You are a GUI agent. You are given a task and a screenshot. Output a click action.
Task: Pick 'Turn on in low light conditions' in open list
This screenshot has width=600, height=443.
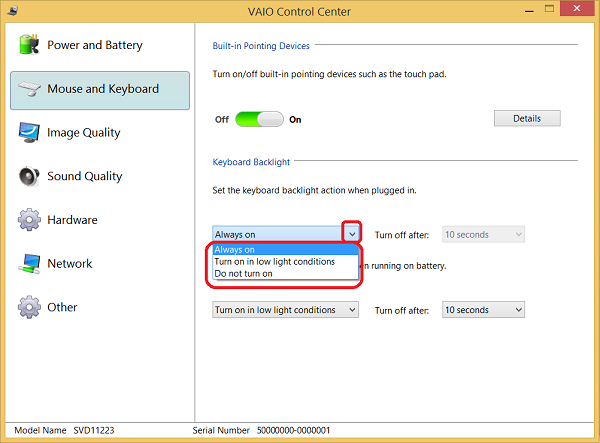coord(277,261)
